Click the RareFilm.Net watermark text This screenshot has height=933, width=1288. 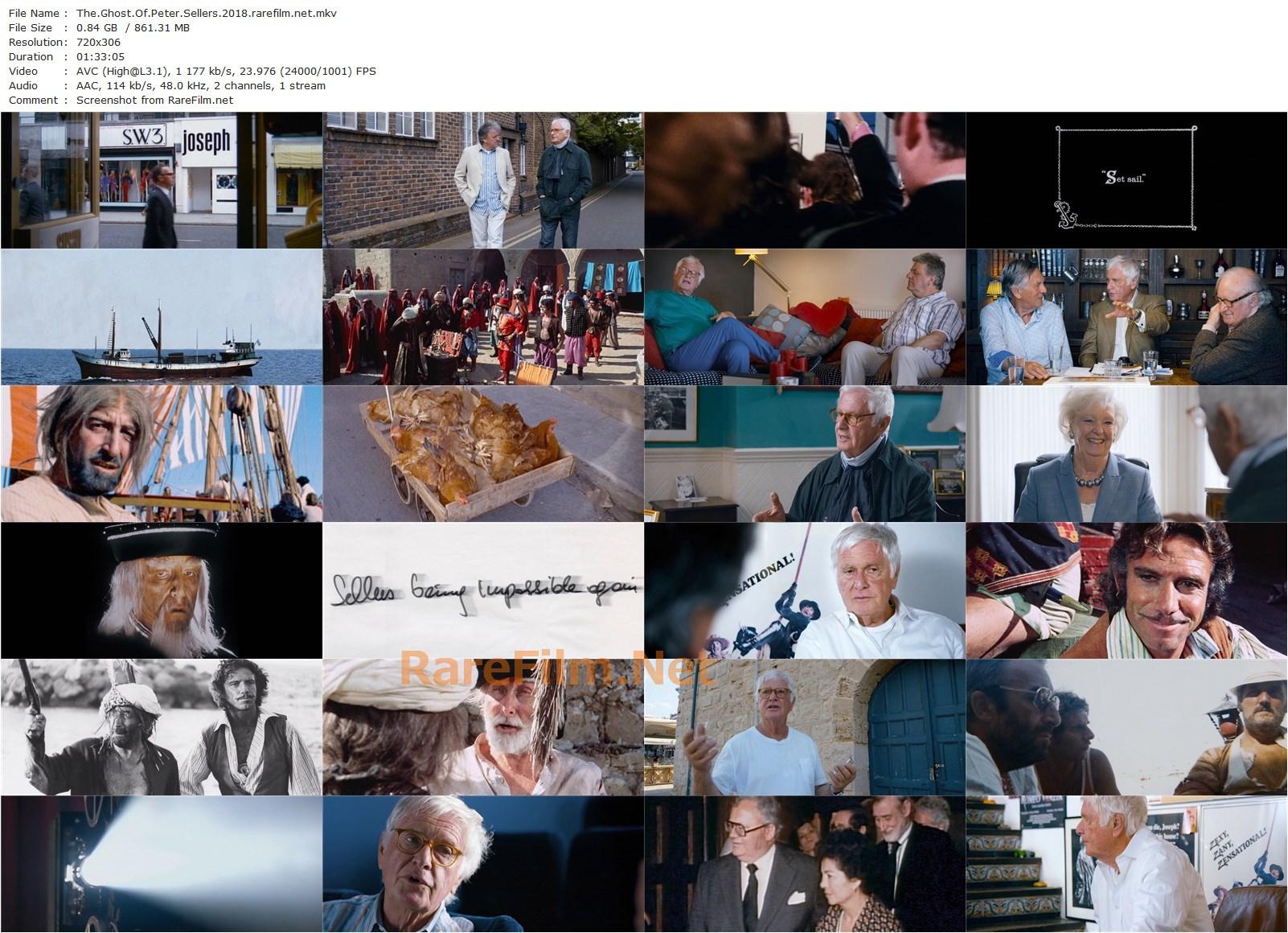point(555,669)
